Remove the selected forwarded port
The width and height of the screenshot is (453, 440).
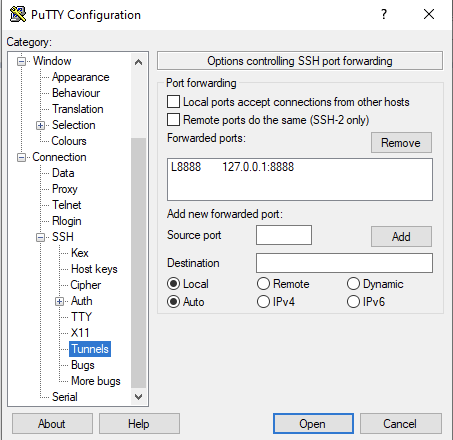click(x=401, y=143)
